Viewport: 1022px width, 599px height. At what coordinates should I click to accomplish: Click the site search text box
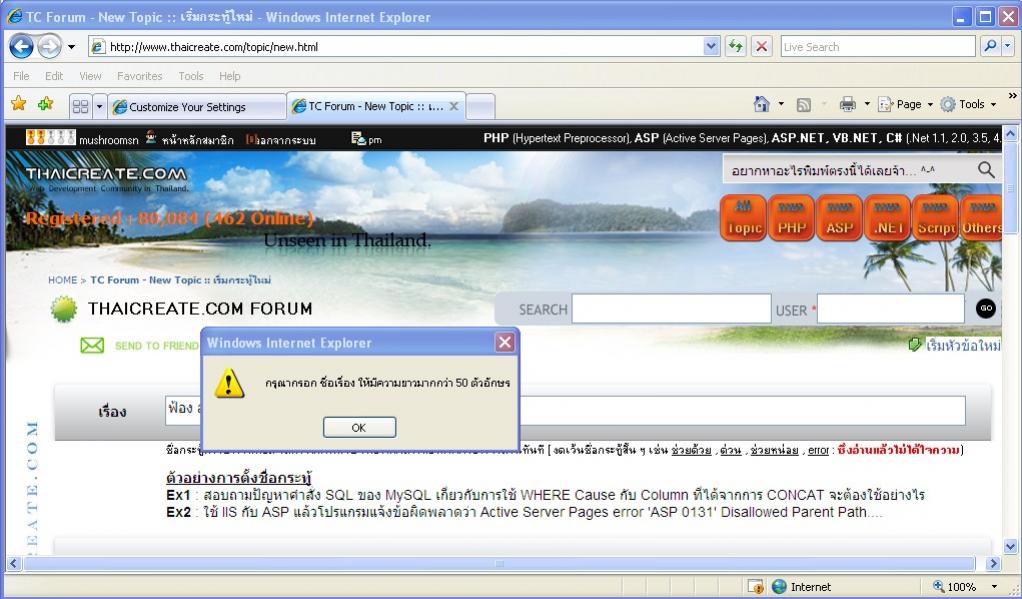[847, 170]
